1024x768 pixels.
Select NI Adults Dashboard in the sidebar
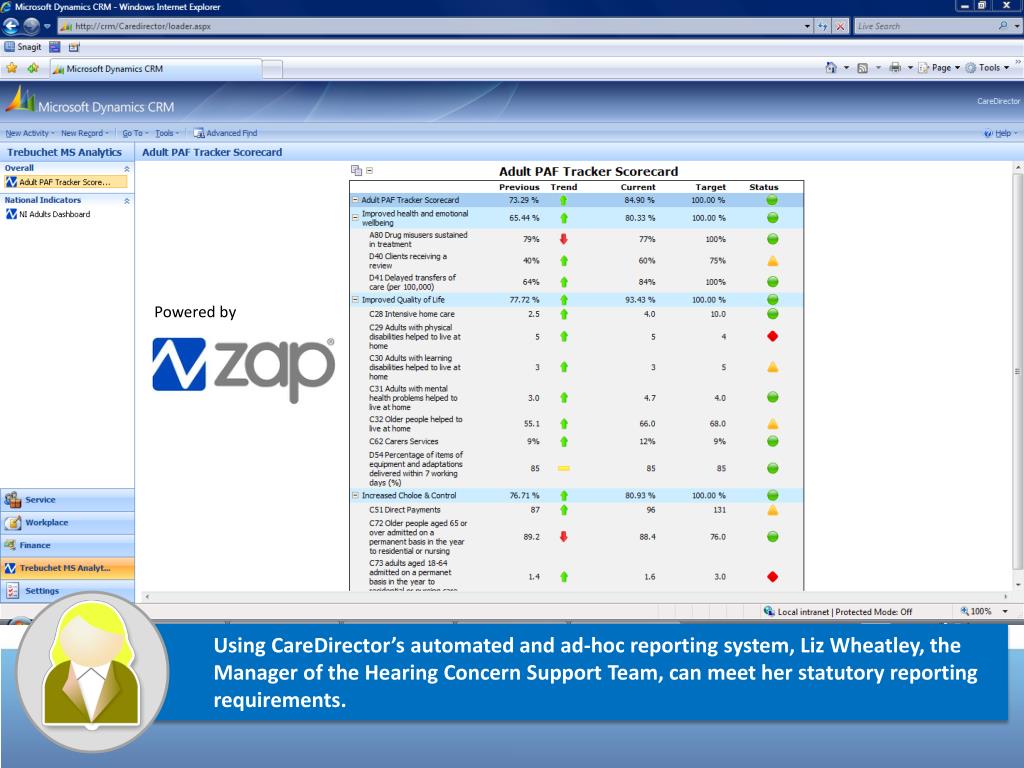(x=48, y=214)
